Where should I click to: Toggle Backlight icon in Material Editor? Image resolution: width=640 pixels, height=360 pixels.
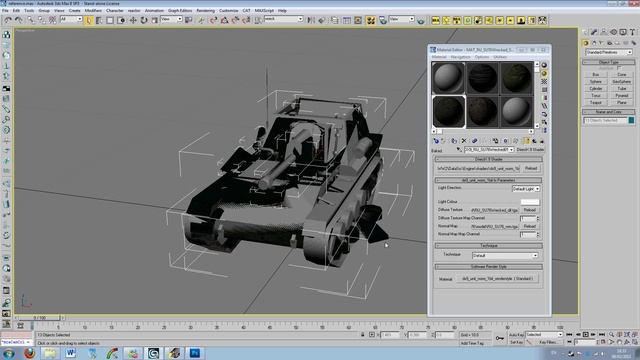[x=544, y=73]
